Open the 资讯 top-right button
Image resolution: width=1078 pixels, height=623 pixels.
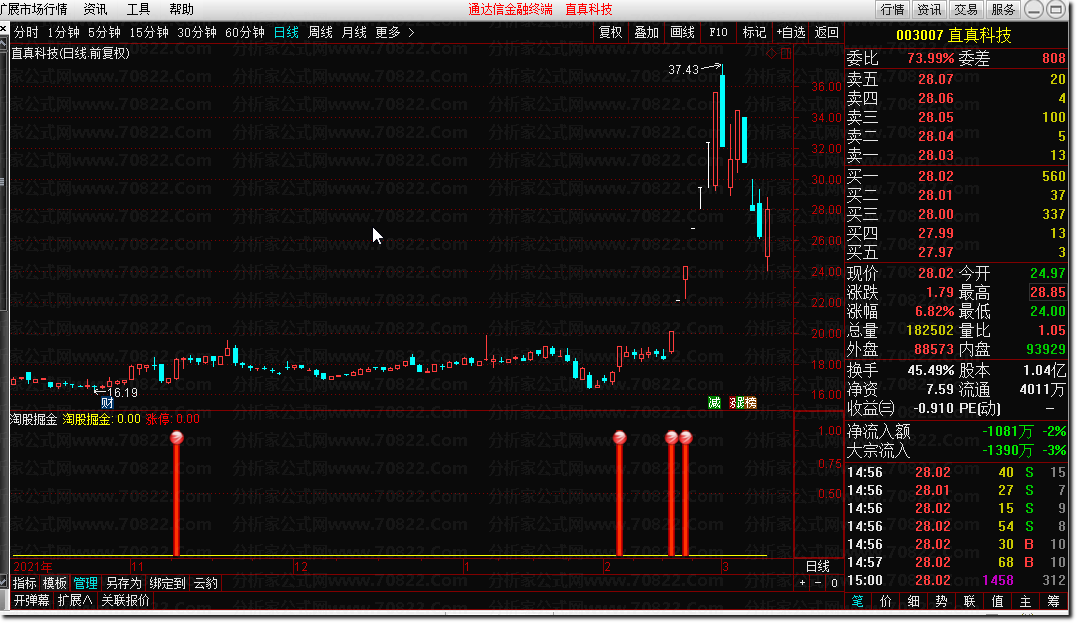click(x=929, y=10)
